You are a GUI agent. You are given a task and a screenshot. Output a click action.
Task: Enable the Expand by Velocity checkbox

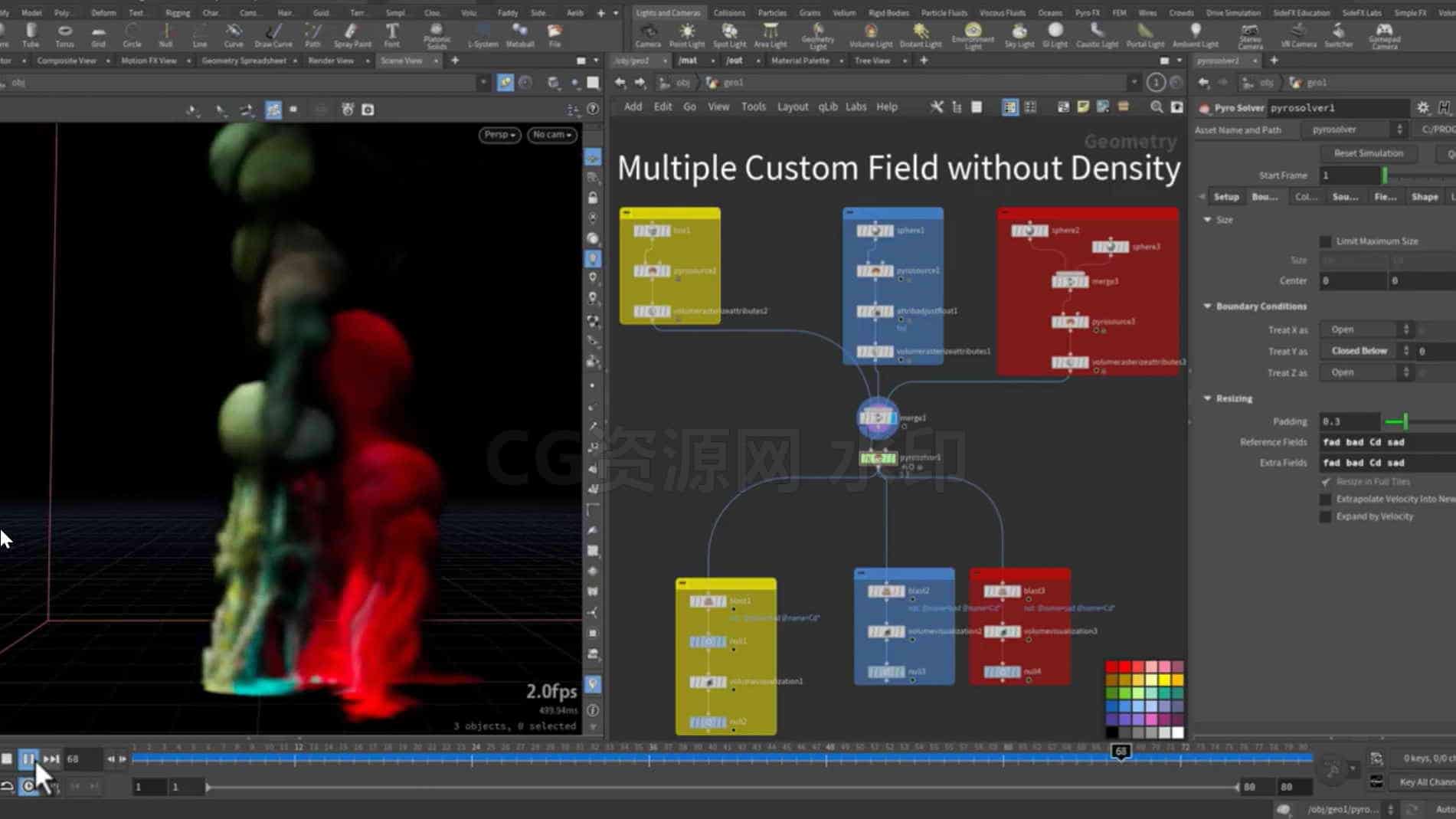coord(1325,516)
